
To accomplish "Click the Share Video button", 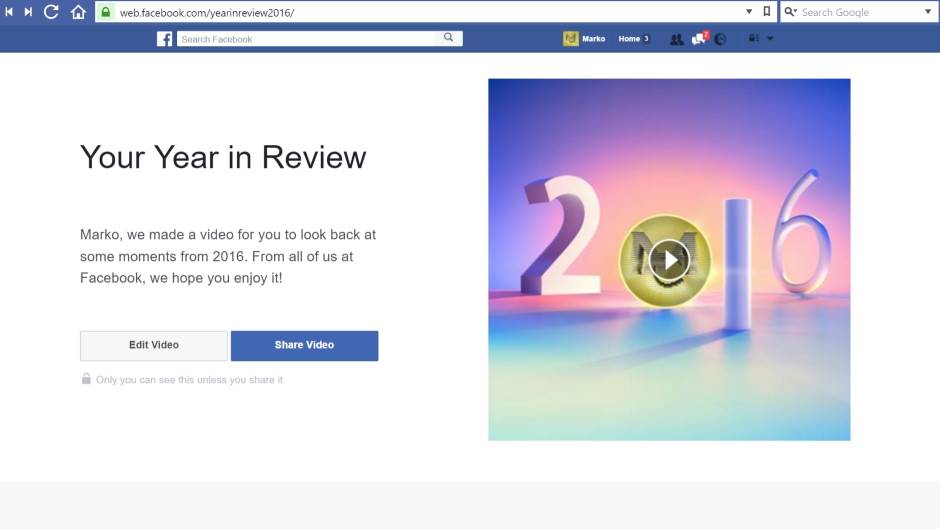I will point(304,345).
